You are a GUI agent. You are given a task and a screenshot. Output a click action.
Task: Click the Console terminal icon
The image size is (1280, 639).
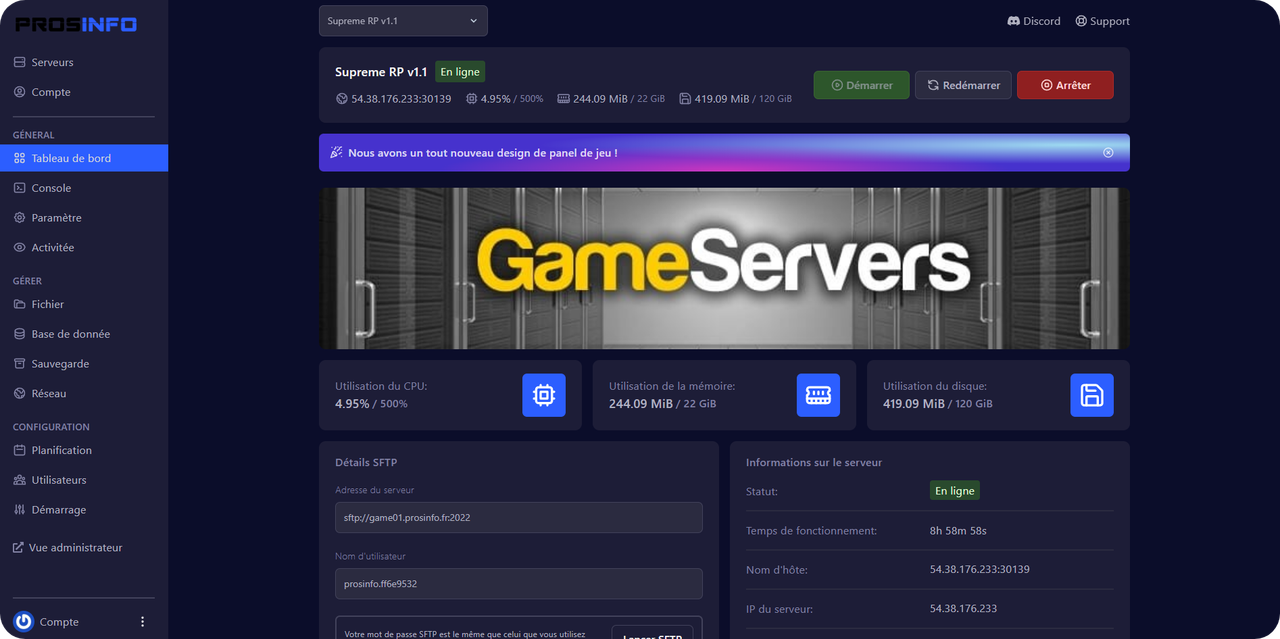(x=20, y=188)
